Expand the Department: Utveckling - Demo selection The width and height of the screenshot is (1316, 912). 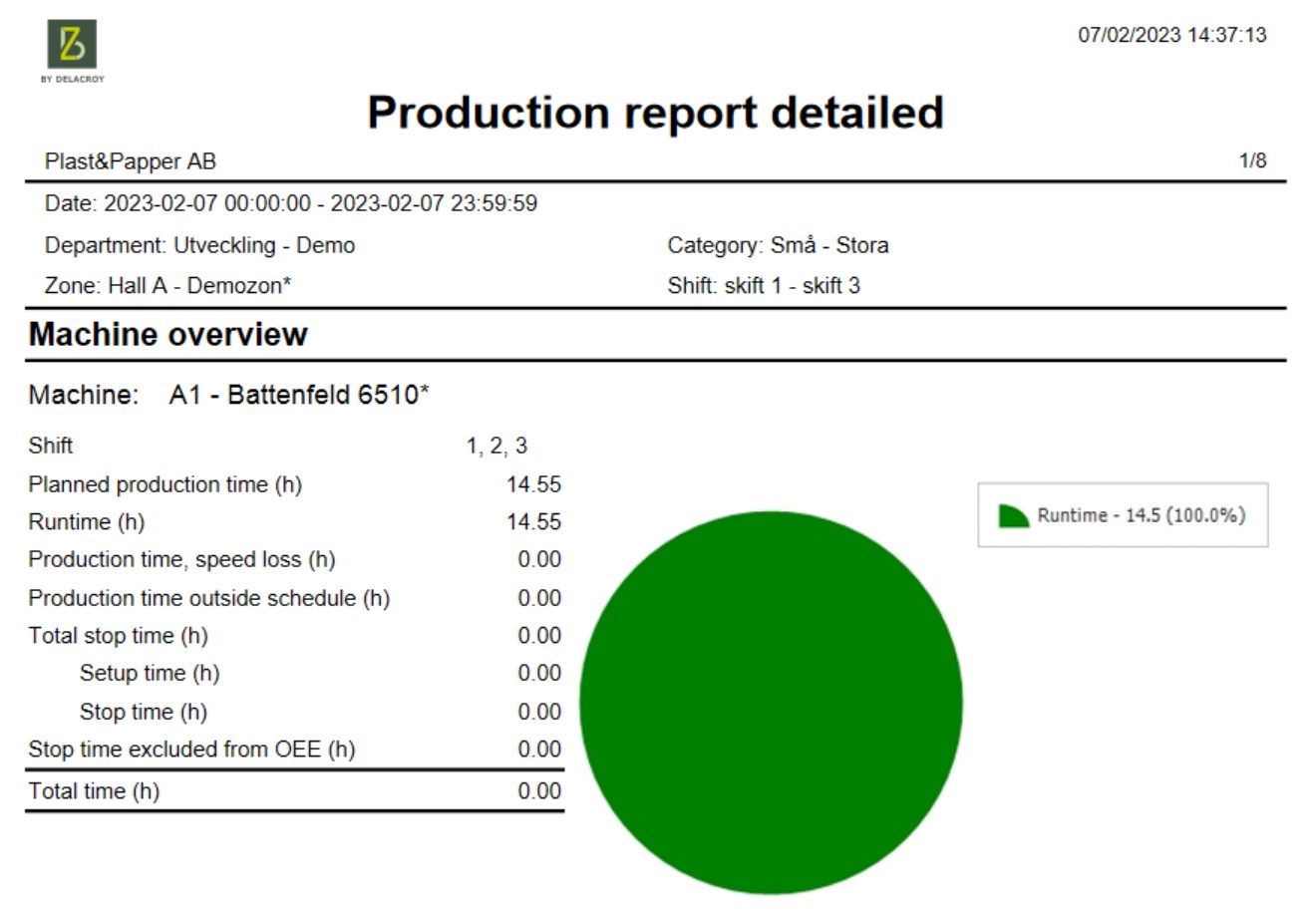(199, 244)
